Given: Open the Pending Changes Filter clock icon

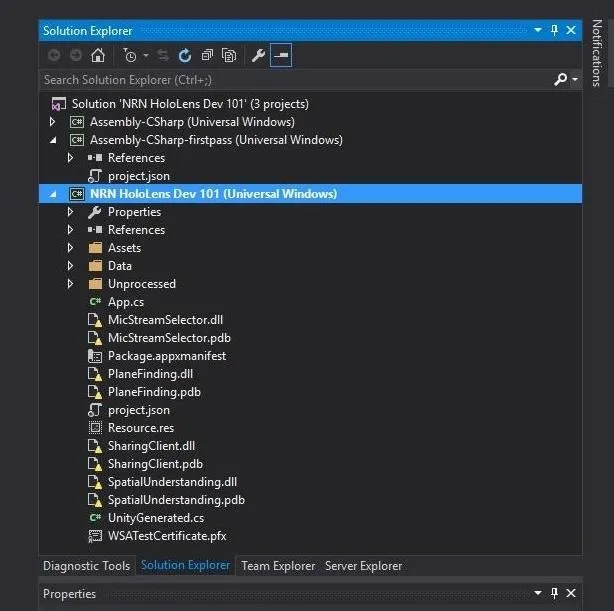Looking at the screenshot, I should [130, 56].
